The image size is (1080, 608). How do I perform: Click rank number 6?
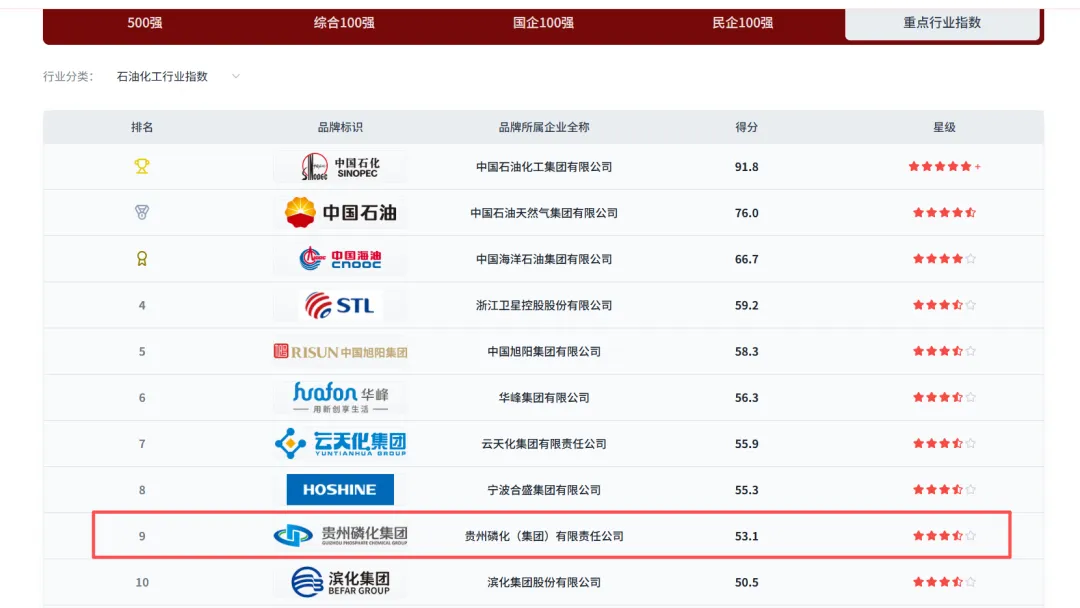point(142,397)
